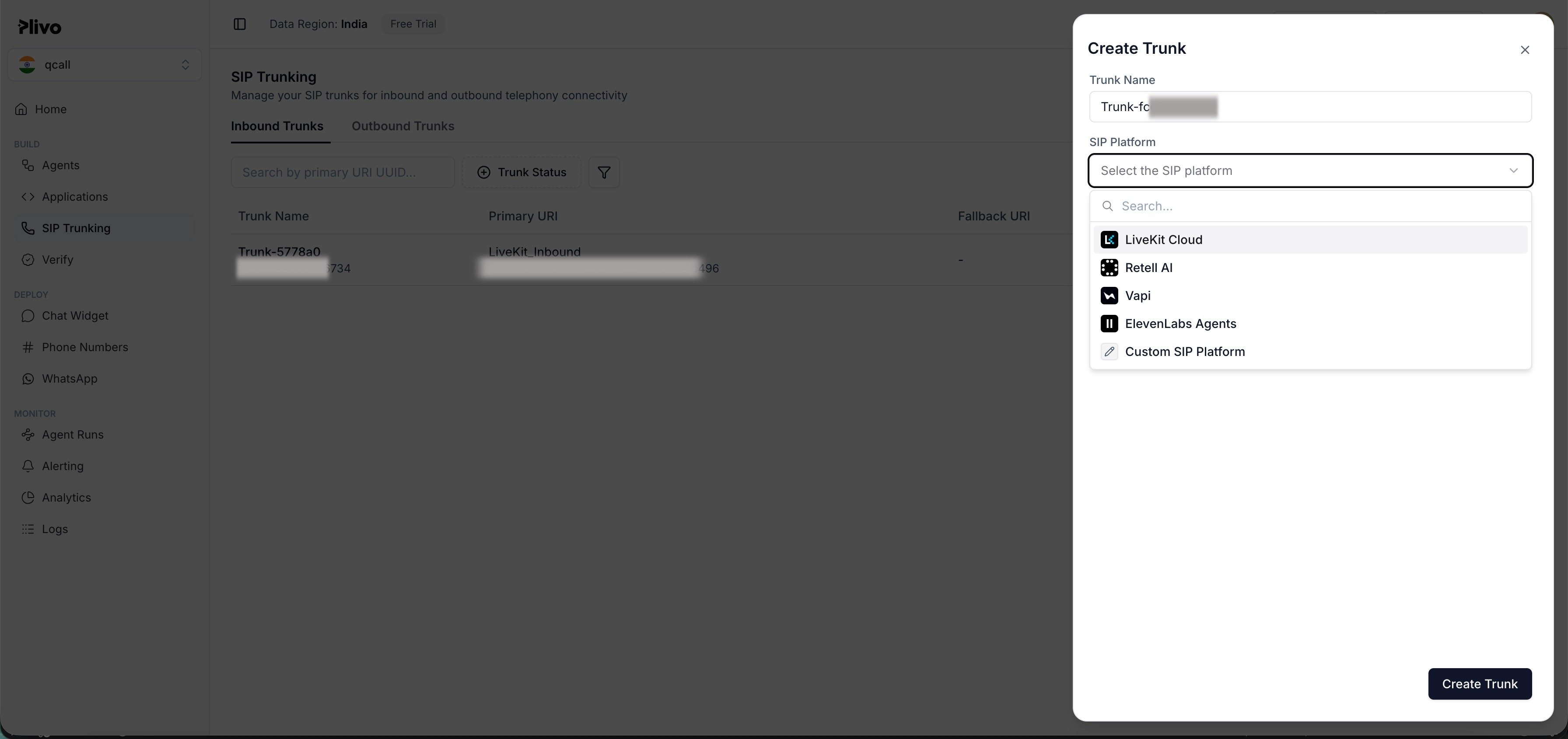The width and height of the screenshot is (1568, 739).
Task: Open Chat Widget page
Action: point(104,316)
